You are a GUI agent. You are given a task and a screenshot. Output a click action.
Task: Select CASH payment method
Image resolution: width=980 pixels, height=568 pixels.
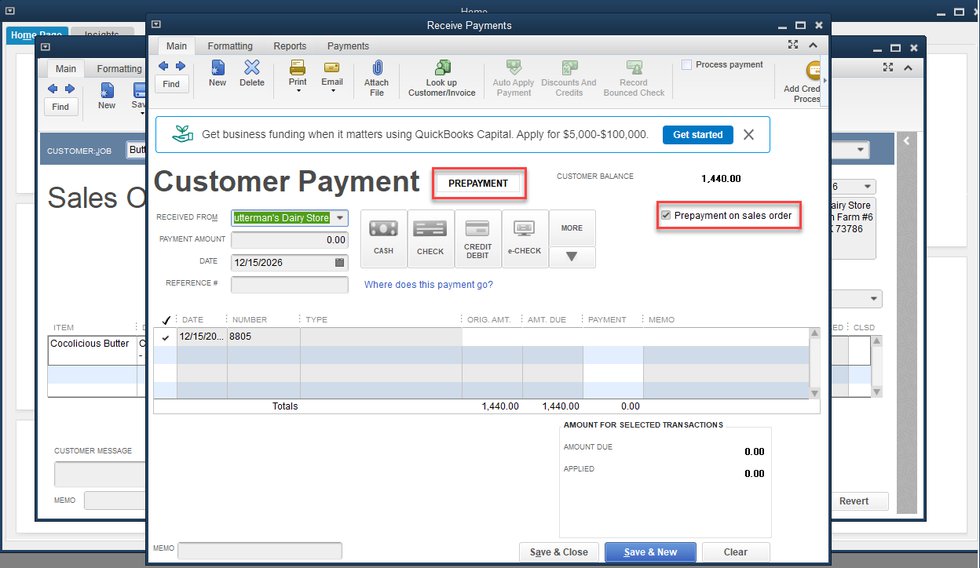coord(383,238)
